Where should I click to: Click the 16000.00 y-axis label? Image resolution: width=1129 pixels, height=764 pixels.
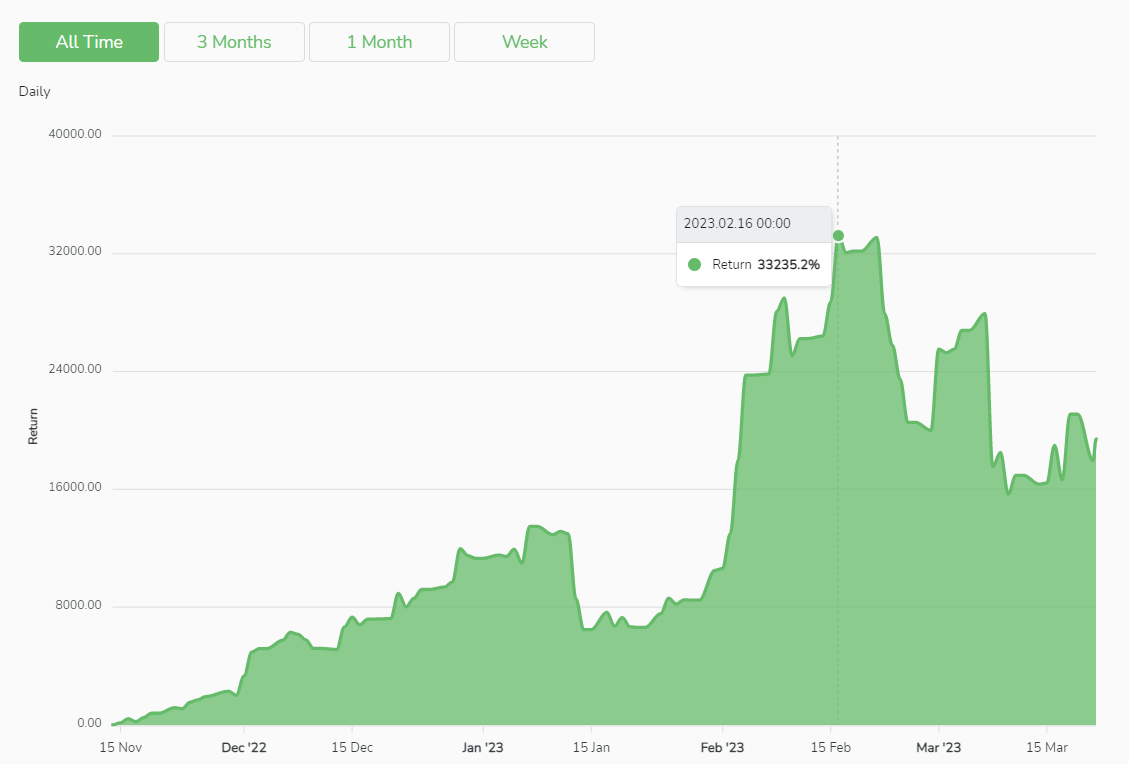(x=75, y=488)
